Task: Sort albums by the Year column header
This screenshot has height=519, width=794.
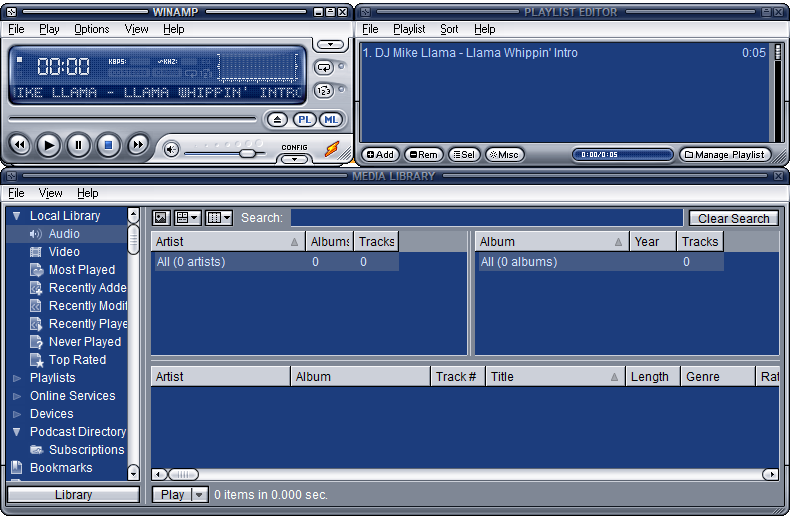Action: point(653,242)
